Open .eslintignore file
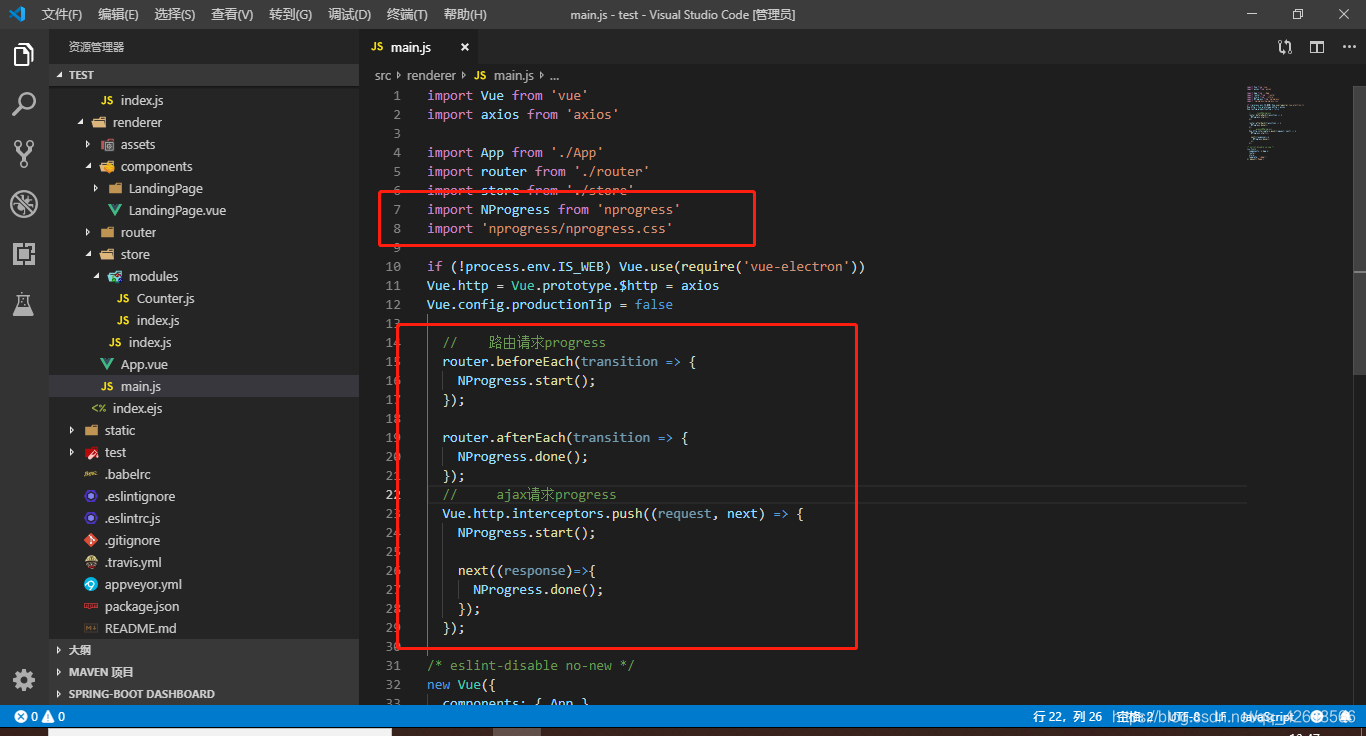Screen dimensions: 1366x736 click(x=140, y=496)
